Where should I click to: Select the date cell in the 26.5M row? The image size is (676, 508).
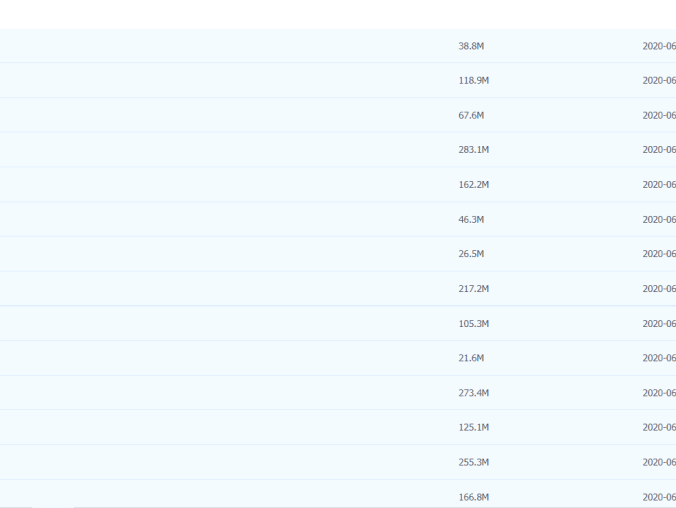(658, 254)
